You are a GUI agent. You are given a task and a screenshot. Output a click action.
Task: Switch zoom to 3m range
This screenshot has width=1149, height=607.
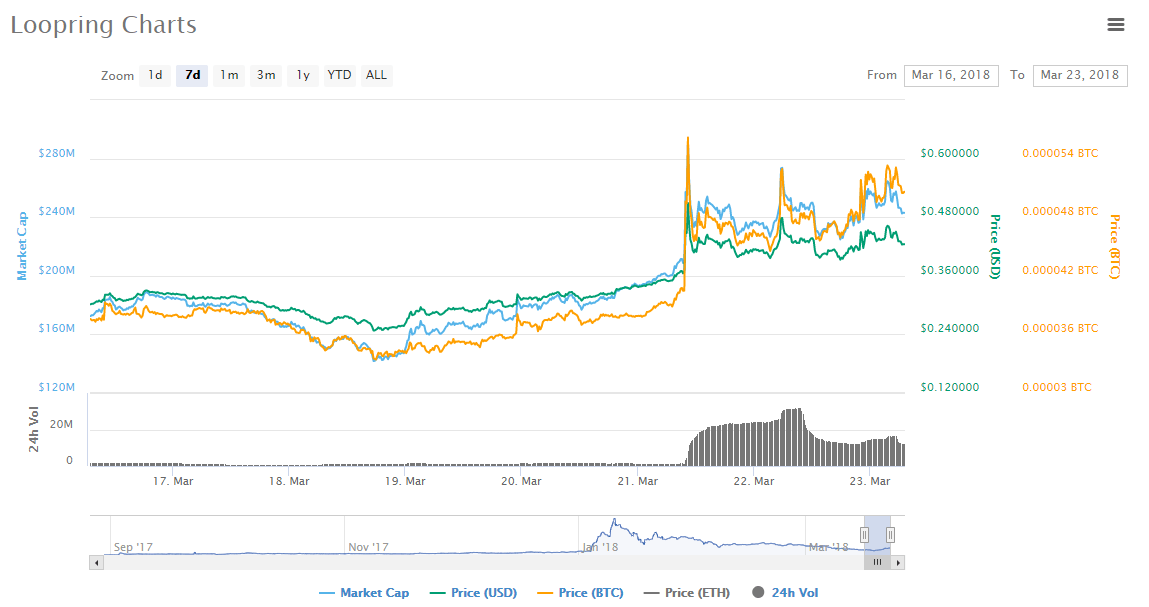pos(266,75)
